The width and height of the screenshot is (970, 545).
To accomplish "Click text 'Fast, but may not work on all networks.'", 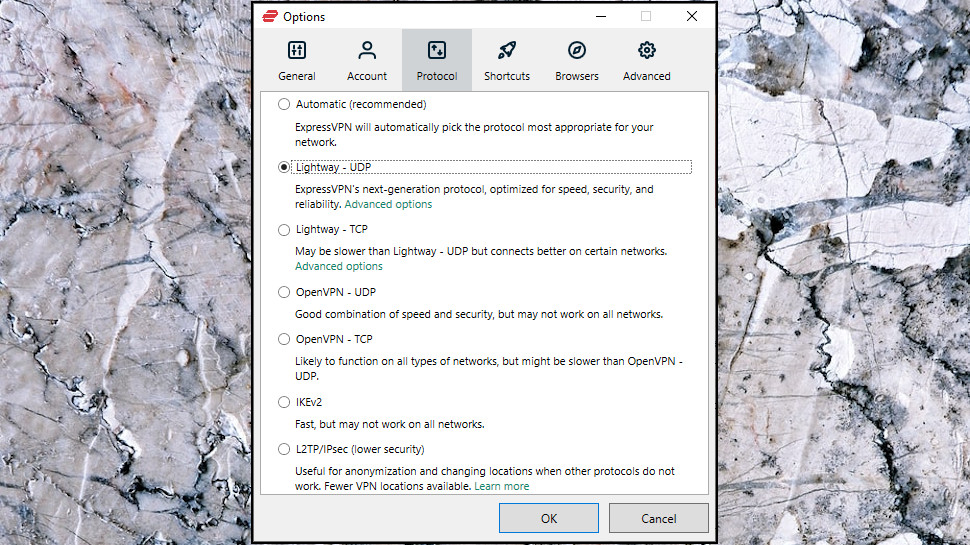I will [x=390, y=424].
